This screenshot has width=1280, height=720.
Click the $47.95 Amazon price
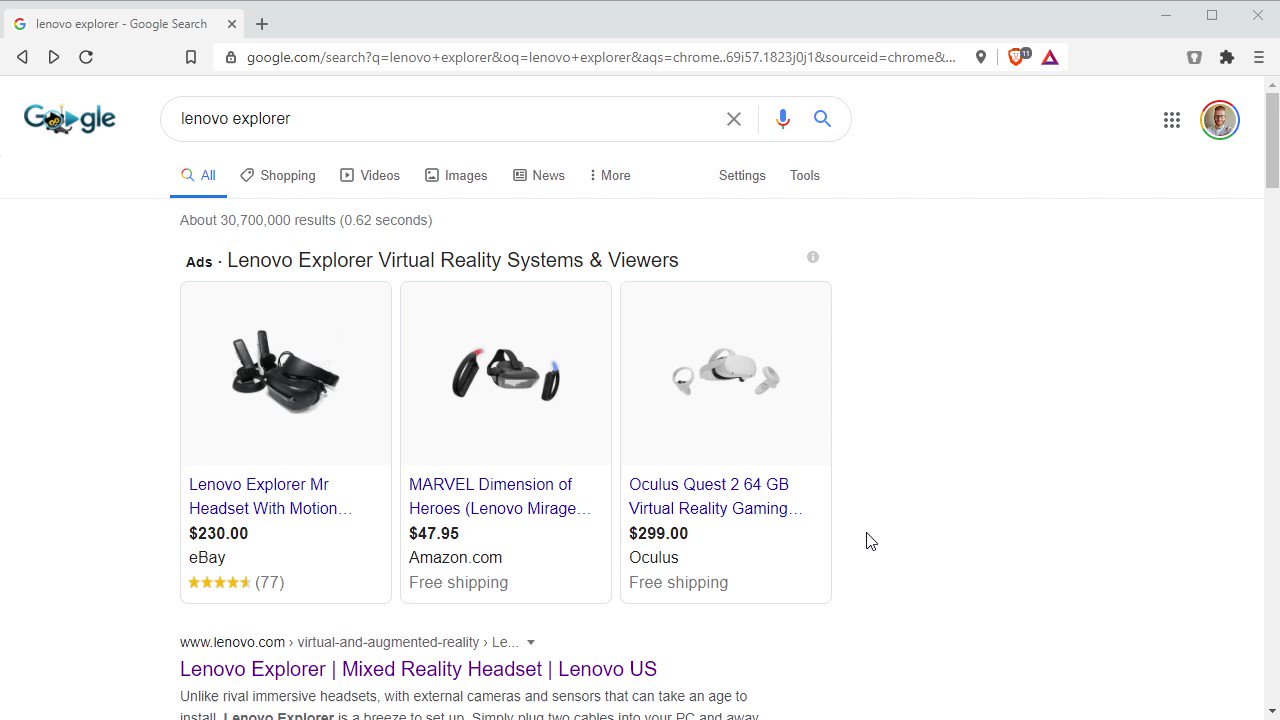(434, 533)
